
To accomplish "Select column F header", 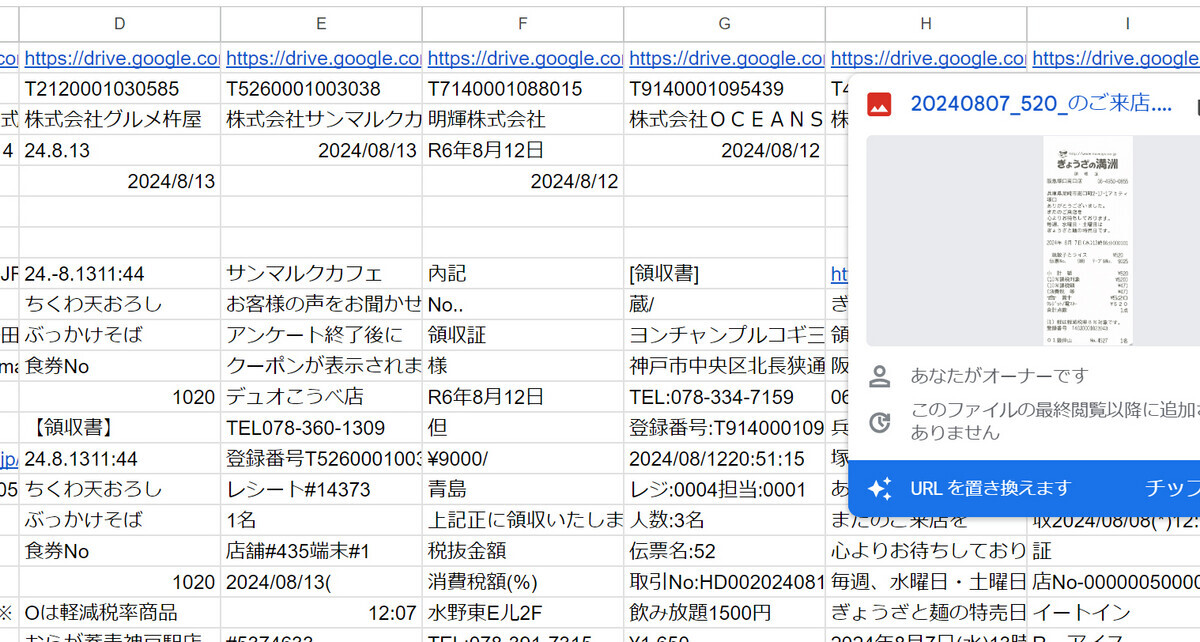I will point(523,23).
